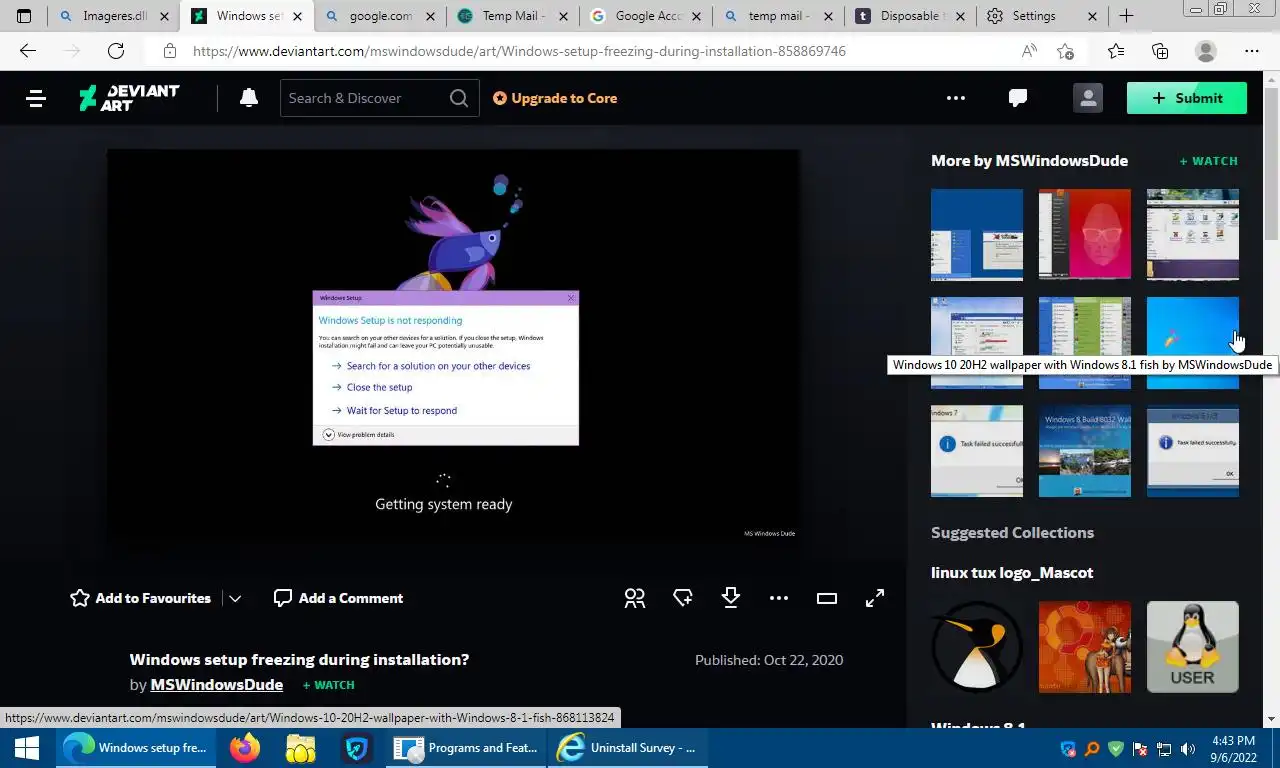
Task: Click WATCH beside the author name
Action: click(x=328, y=685)
